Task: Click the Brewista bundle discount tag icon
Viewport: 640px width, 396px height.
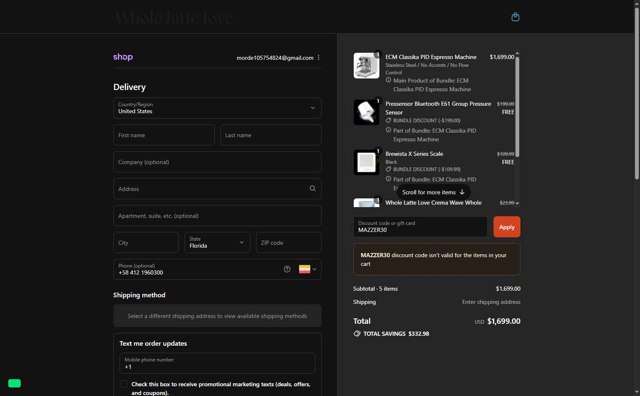Action: [x=388, y=169]
